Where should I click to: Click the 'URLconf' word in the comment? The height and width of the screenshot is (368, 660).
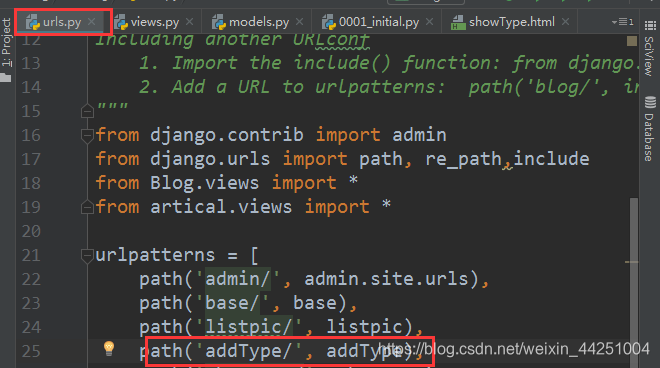331,40
